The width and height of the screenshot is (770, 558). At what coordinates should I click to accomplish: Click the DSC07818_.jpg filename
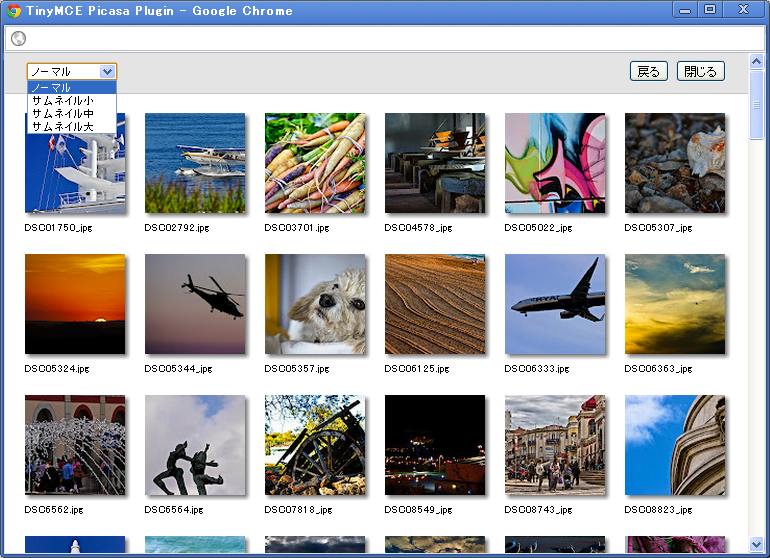click(298, 510)
